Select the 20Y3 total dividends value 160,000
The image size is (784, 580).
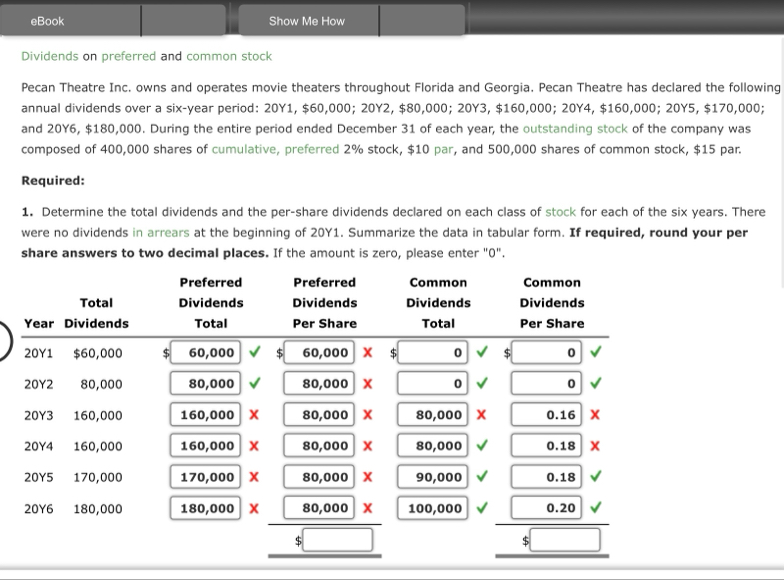[98, 416]
